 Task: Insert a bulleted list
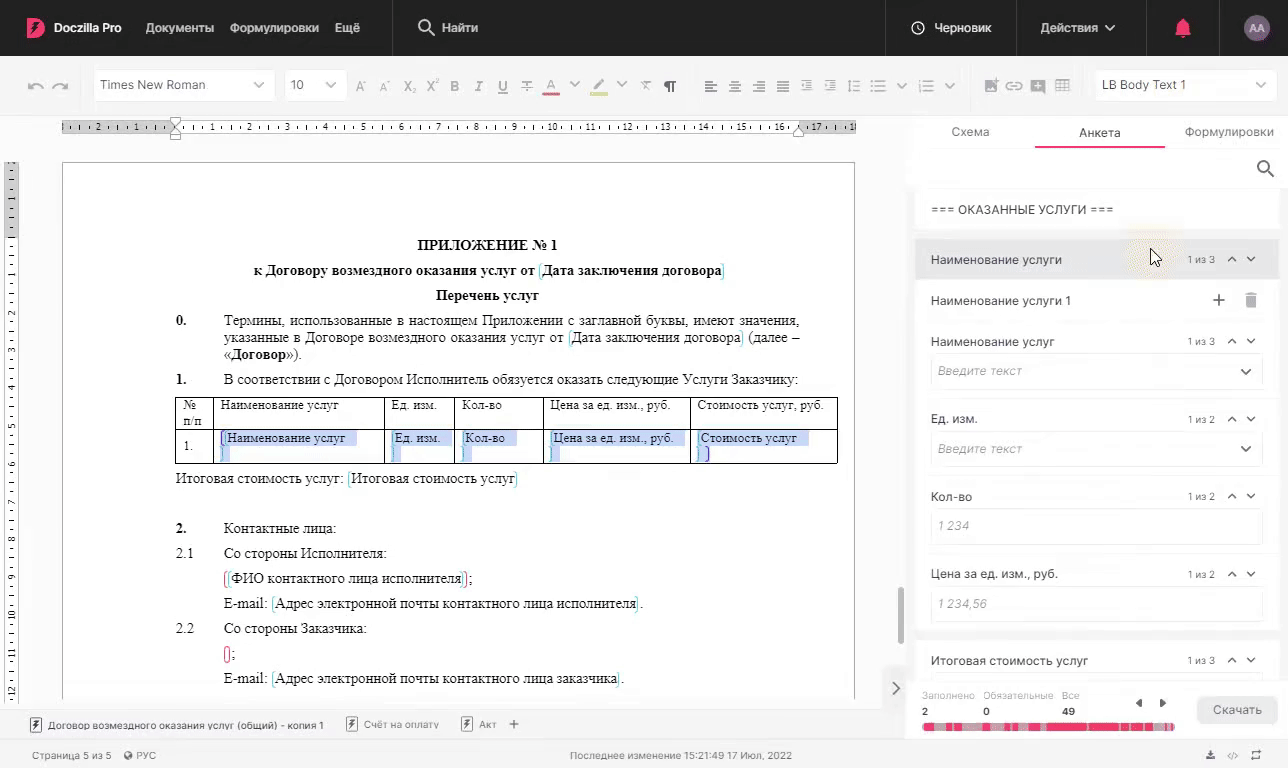[878, 86]
